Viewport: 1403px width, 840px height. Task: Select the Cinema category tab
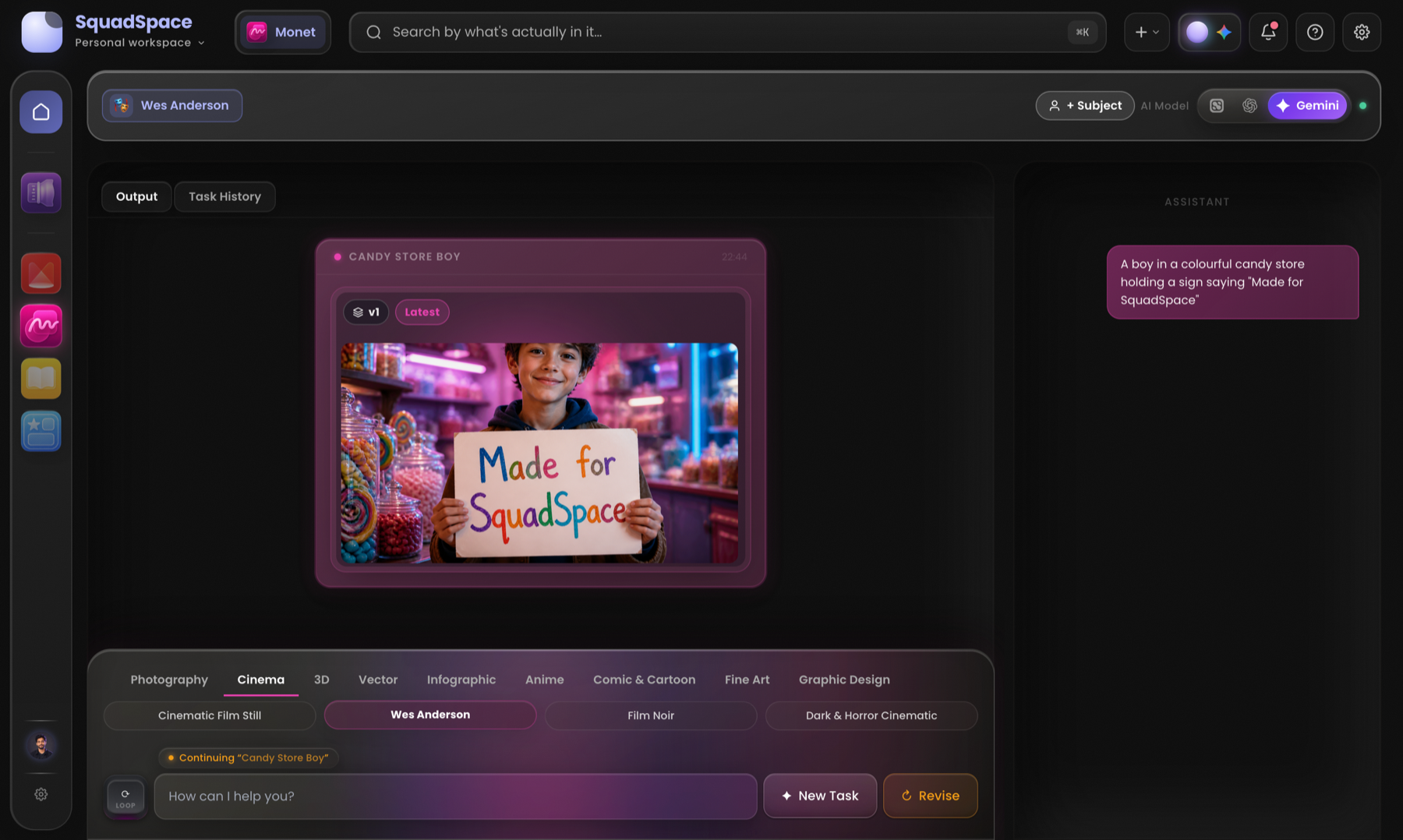click(x=261, y=679)
